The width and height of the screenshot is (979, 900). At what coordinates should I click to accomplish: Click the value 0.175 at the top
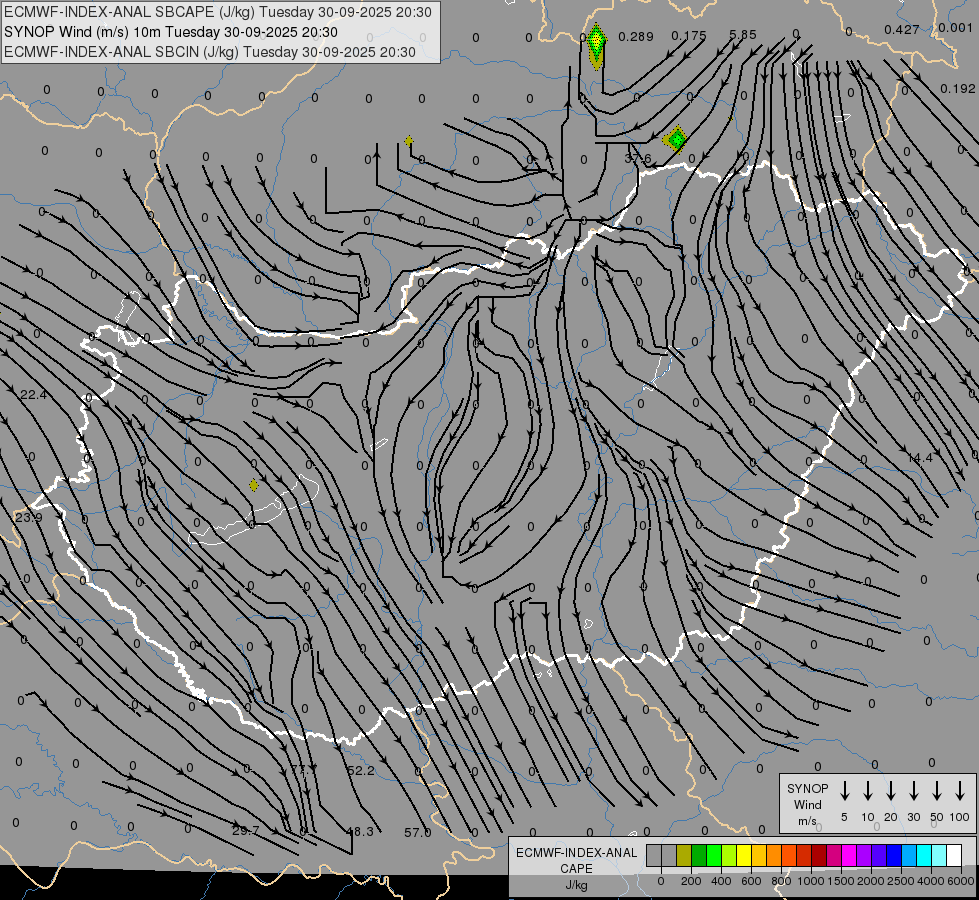[689, 36]
